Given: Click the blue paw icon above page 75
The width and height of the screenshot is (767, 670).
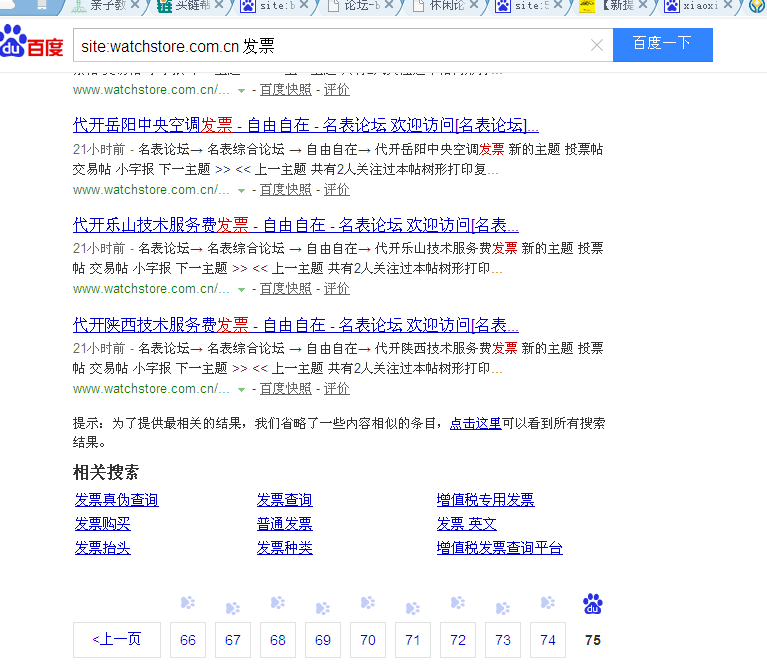Looking at the screenshot, I should tap(593, 604).
